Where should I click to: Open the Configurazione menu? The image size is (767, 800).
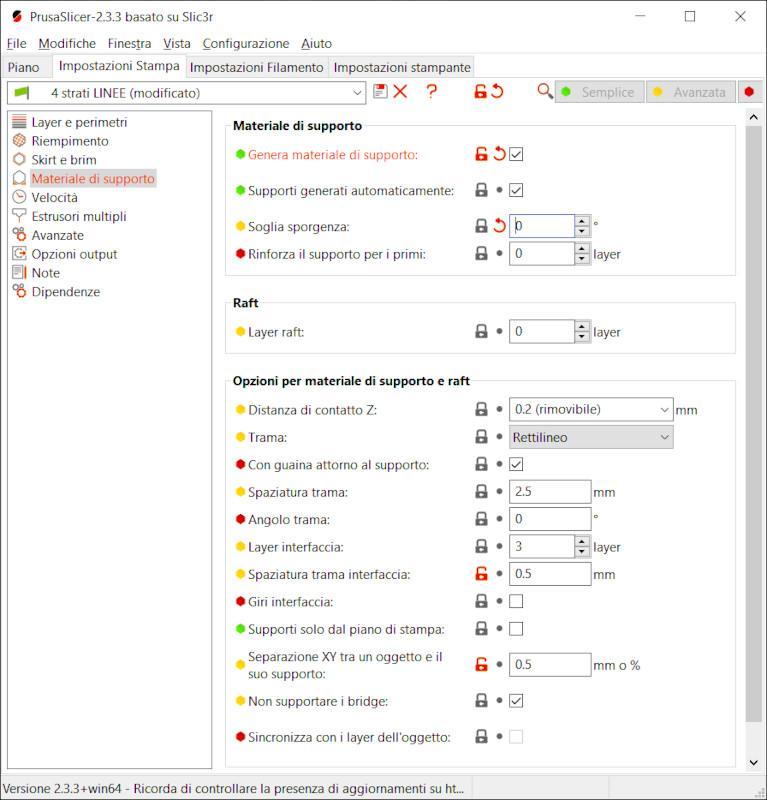[245, 43]
